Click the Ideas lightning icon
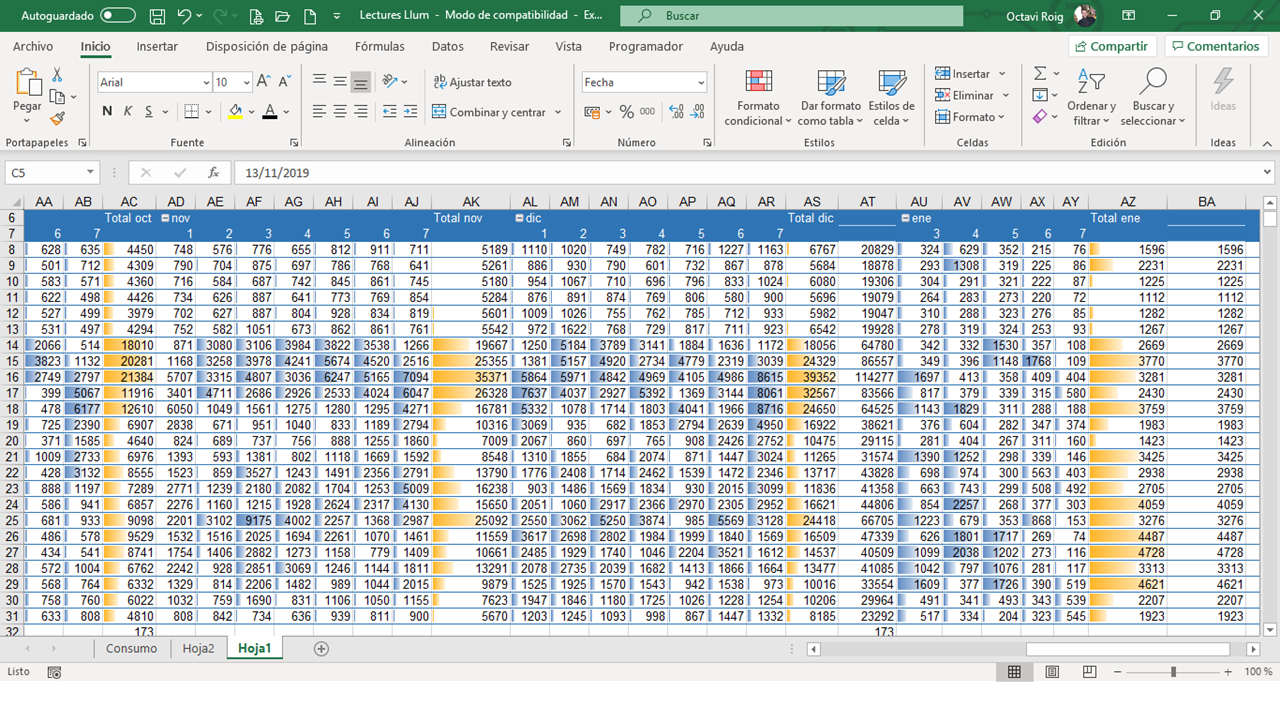 pos(1223,90)
